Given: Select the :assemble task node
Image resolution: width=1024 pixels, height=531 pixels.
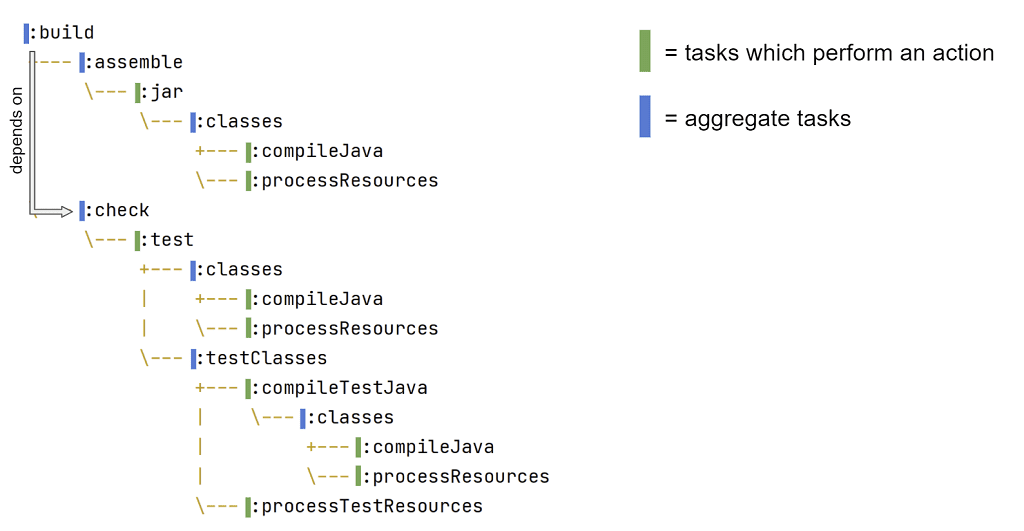Looking at the screenshot, I should (138, 63).
